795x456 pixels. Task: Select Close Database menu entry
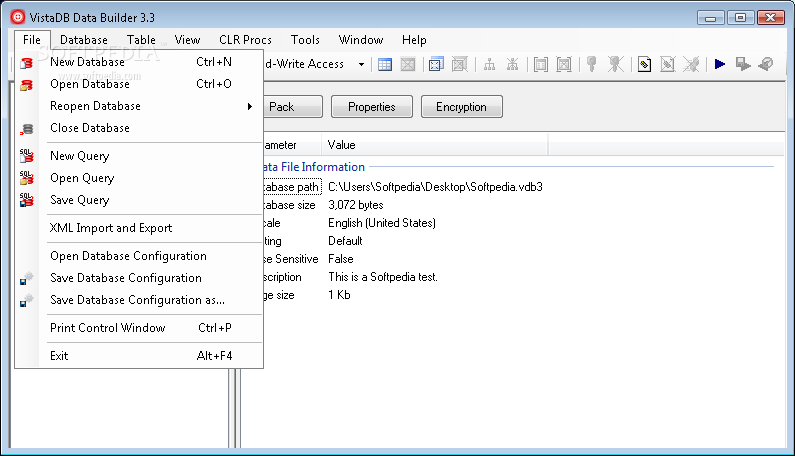tap(139, 128)
